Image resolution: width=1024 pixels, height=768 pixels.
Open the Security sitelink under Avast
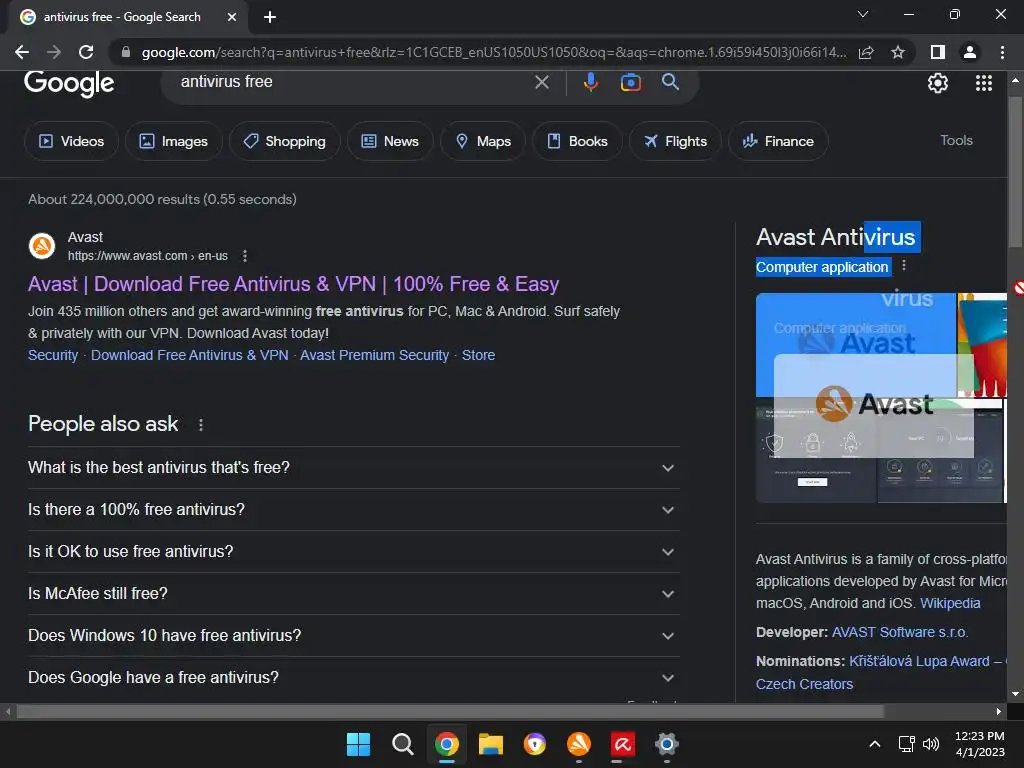pyautogui.click(x=53, y=355)
